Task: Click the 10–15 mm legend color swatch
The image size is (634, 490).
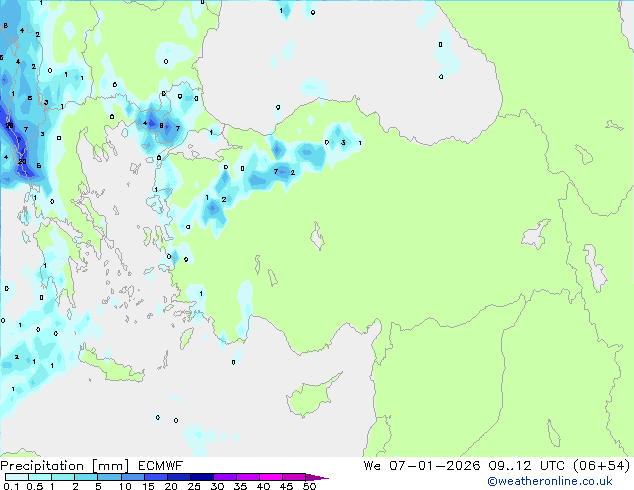Action: click(132, 477)
